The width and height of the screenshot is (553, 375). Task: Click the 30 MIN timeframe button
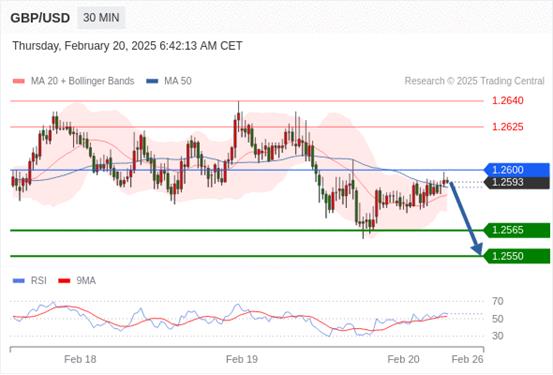tap(101, 18)
